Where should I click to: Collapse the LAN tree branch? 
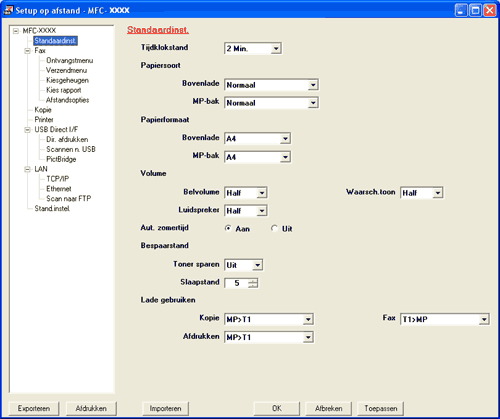[27, 169]
